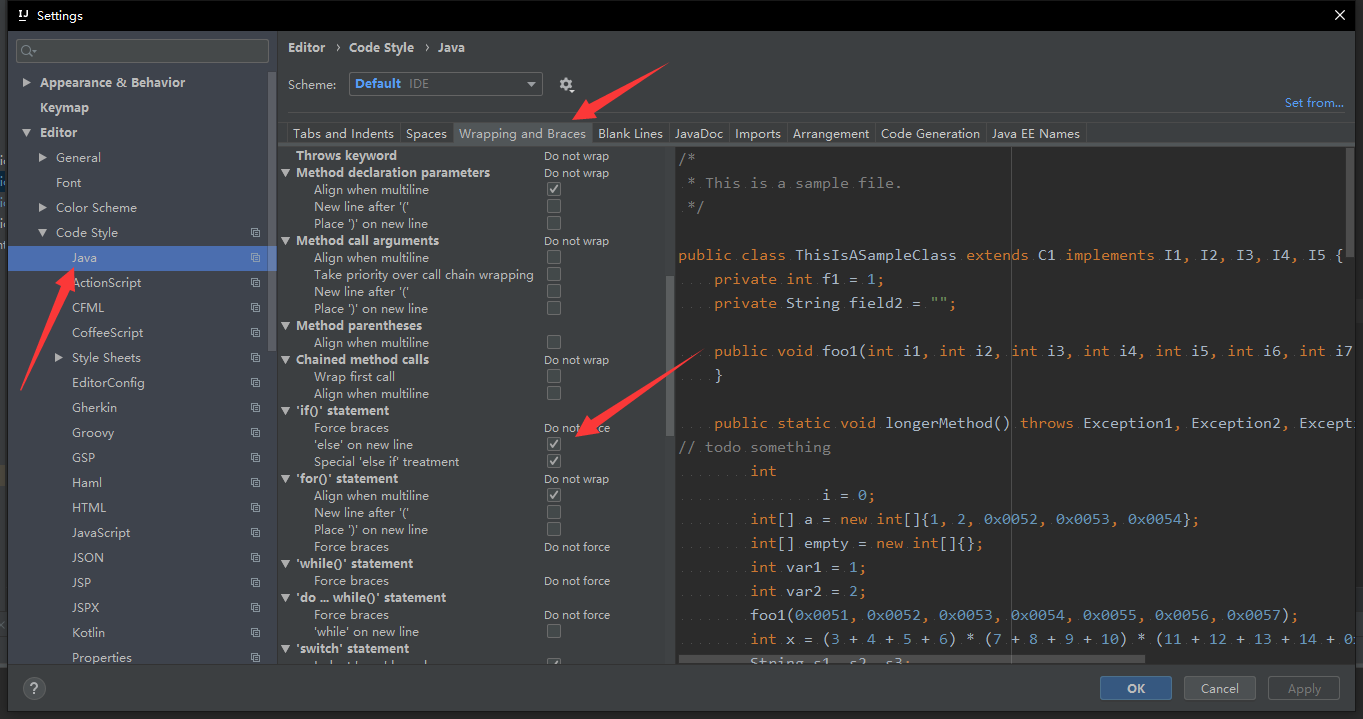1363x719 pixels.
Task: Toggle 'while' on new line checkbox
Action: 554,631
